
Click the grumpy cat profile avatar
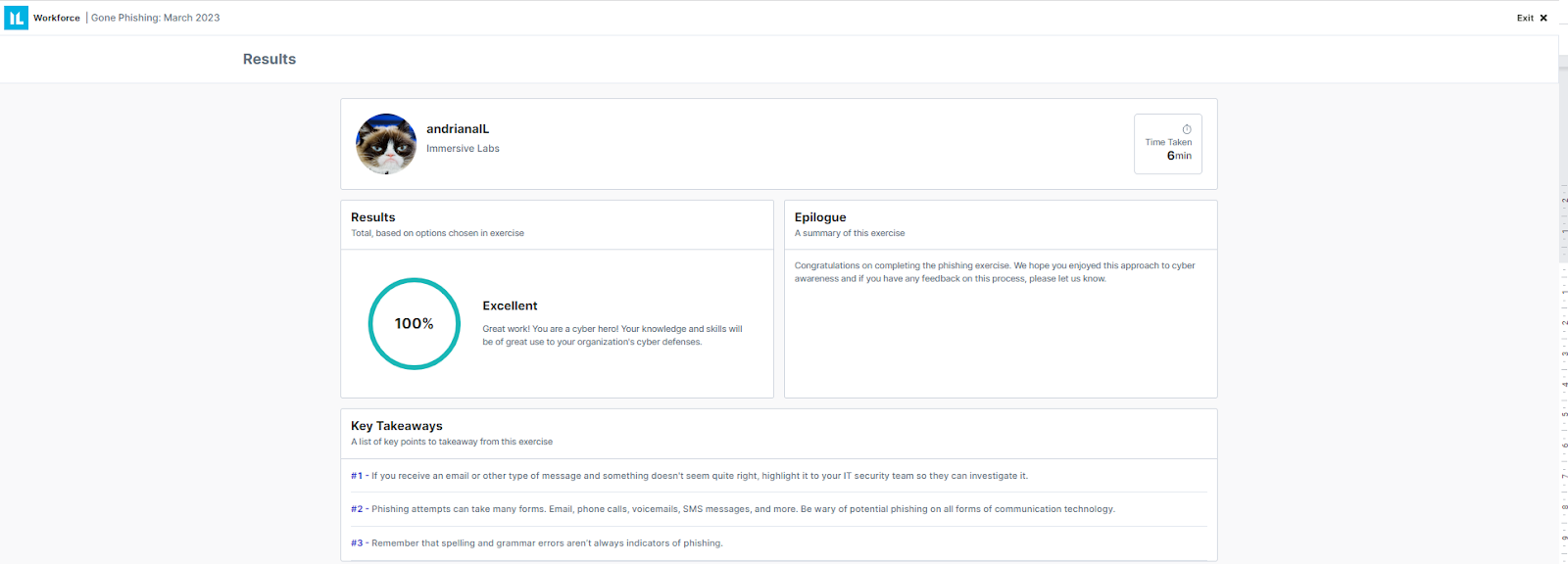pyautogui.click(x=386, y=144)
